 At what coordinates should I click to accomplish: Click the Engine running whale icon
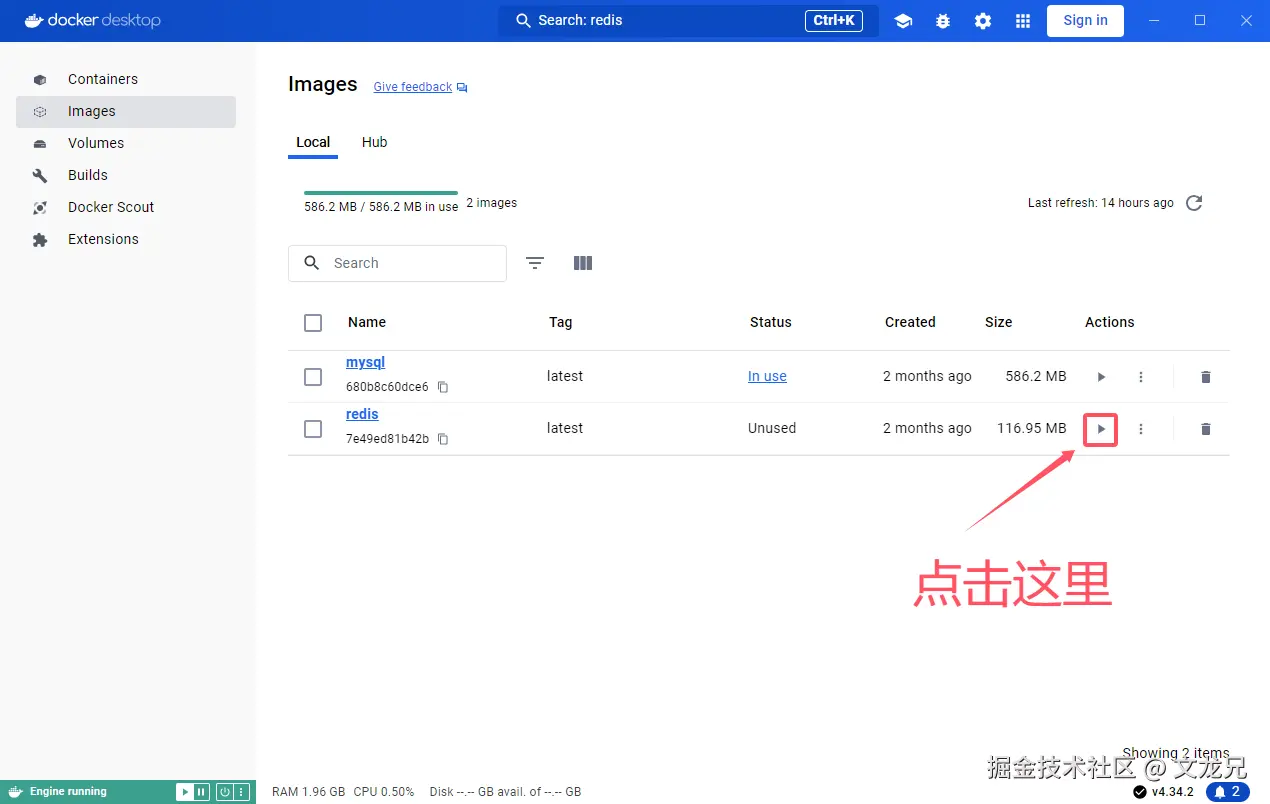[15, 792]
